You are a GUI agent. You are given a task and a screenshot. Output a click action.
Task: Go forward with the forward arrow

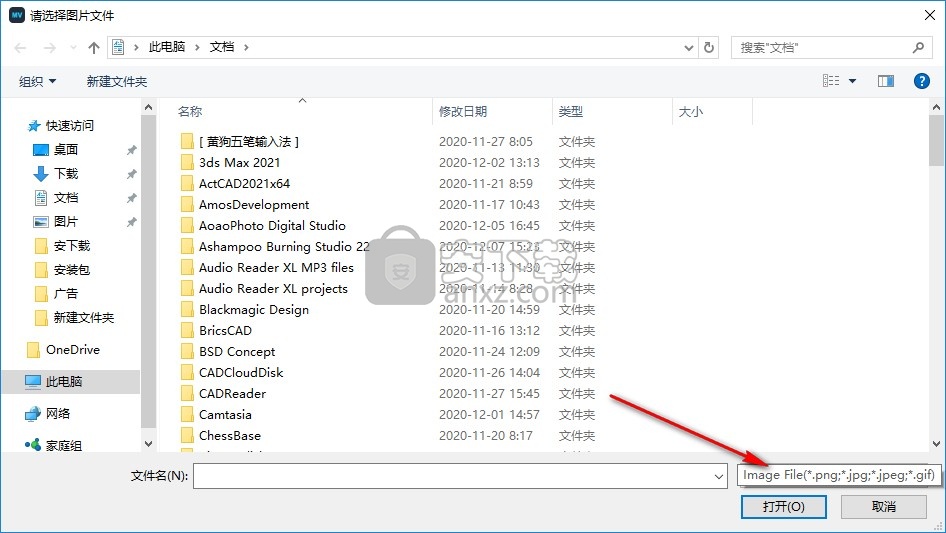(x=49, y=48)
